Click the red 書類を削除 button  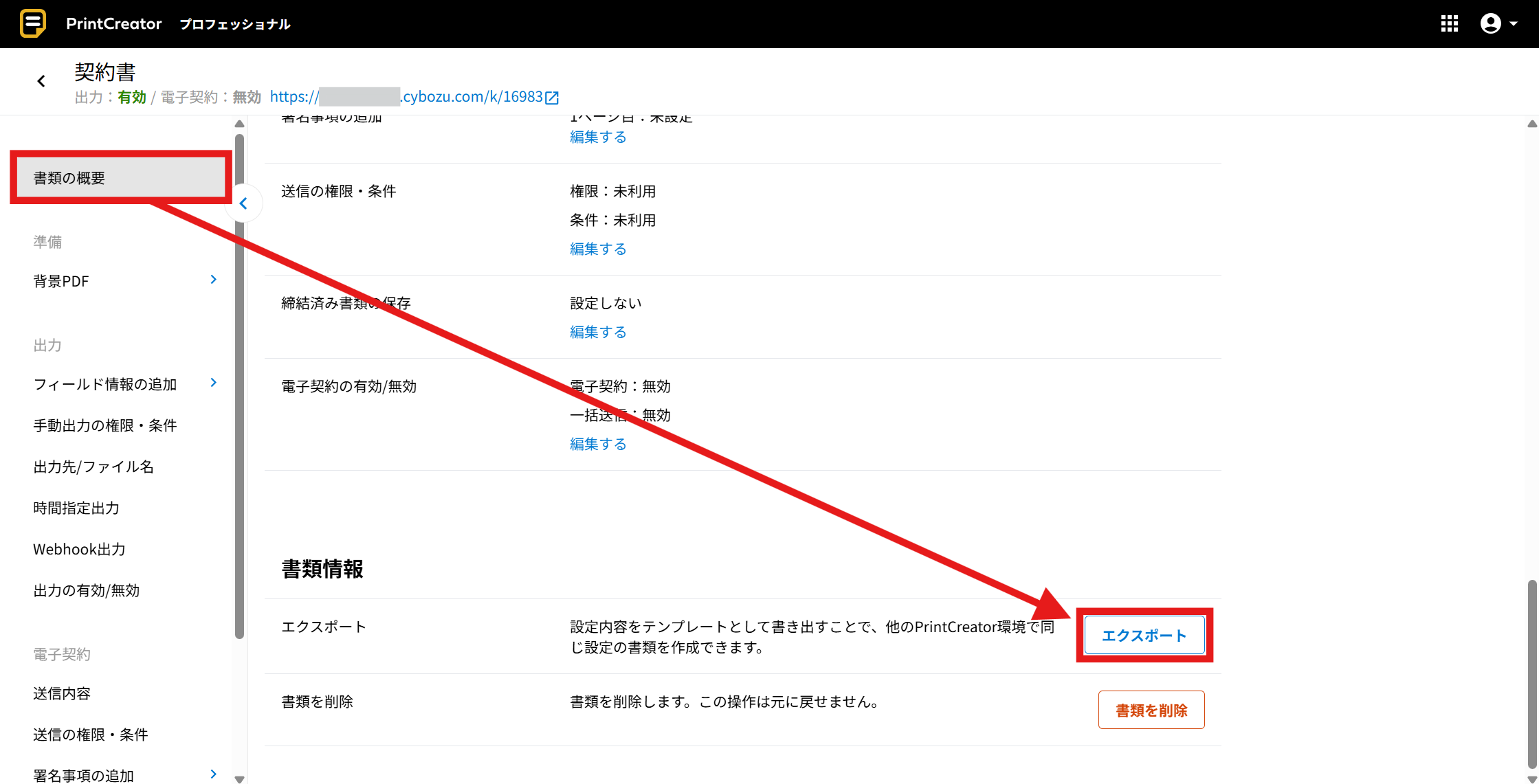tap(1151, 710)
